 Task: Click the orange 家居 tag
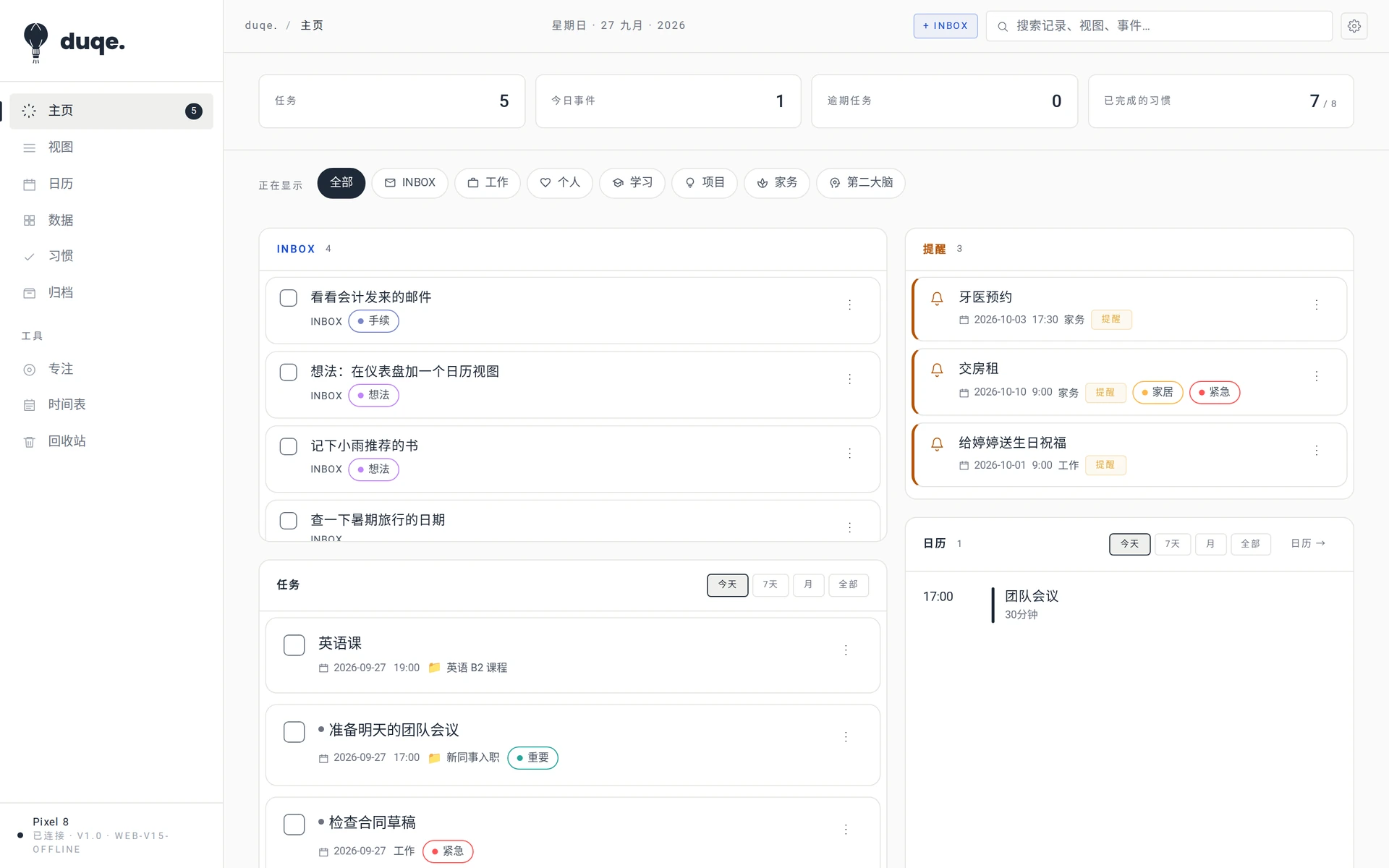pyautogui.click(x=1157, y=393)
